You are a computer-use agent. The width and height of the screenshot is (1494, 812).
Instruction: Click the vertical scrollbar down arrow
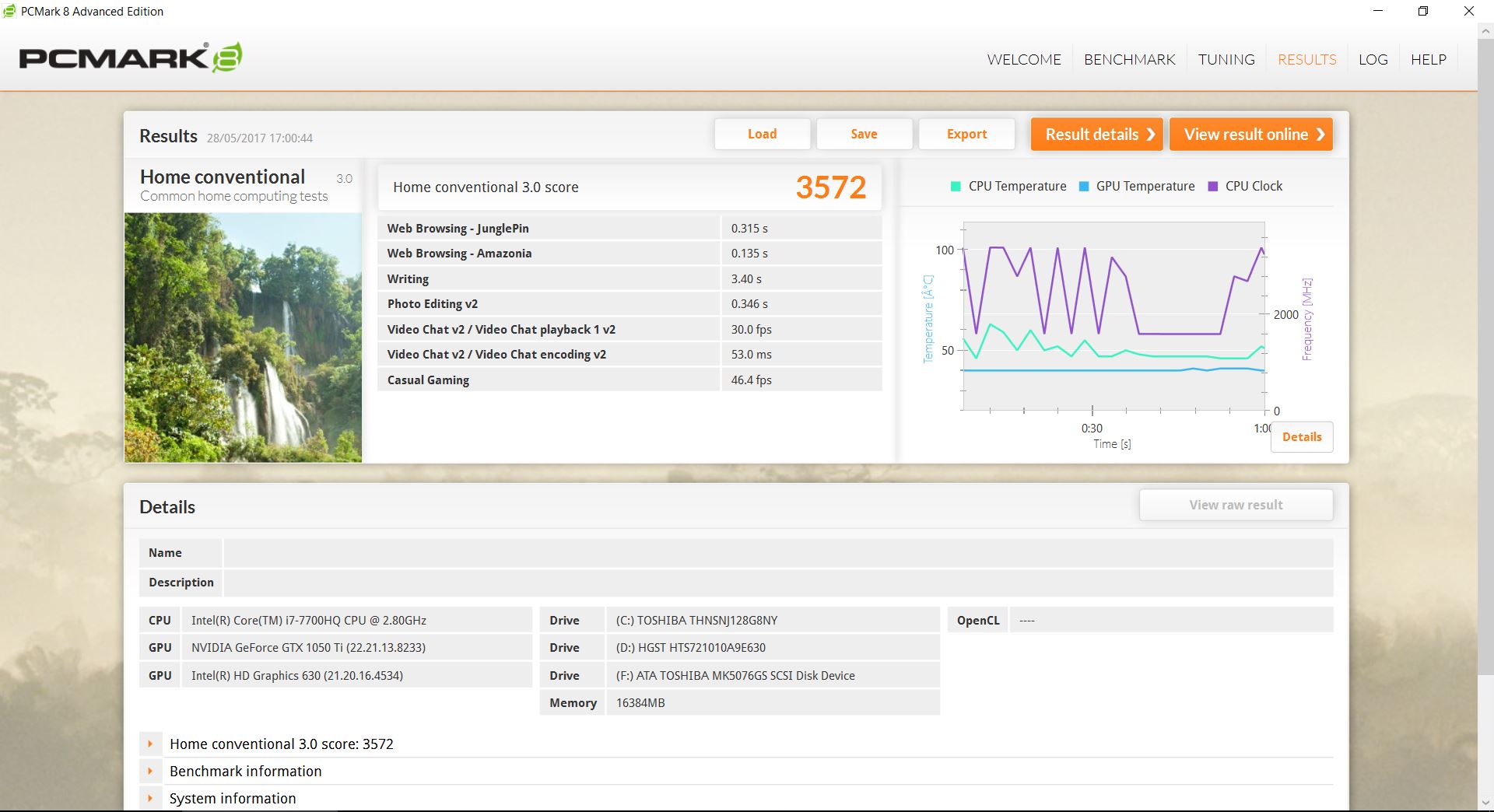coord(1485,803)
